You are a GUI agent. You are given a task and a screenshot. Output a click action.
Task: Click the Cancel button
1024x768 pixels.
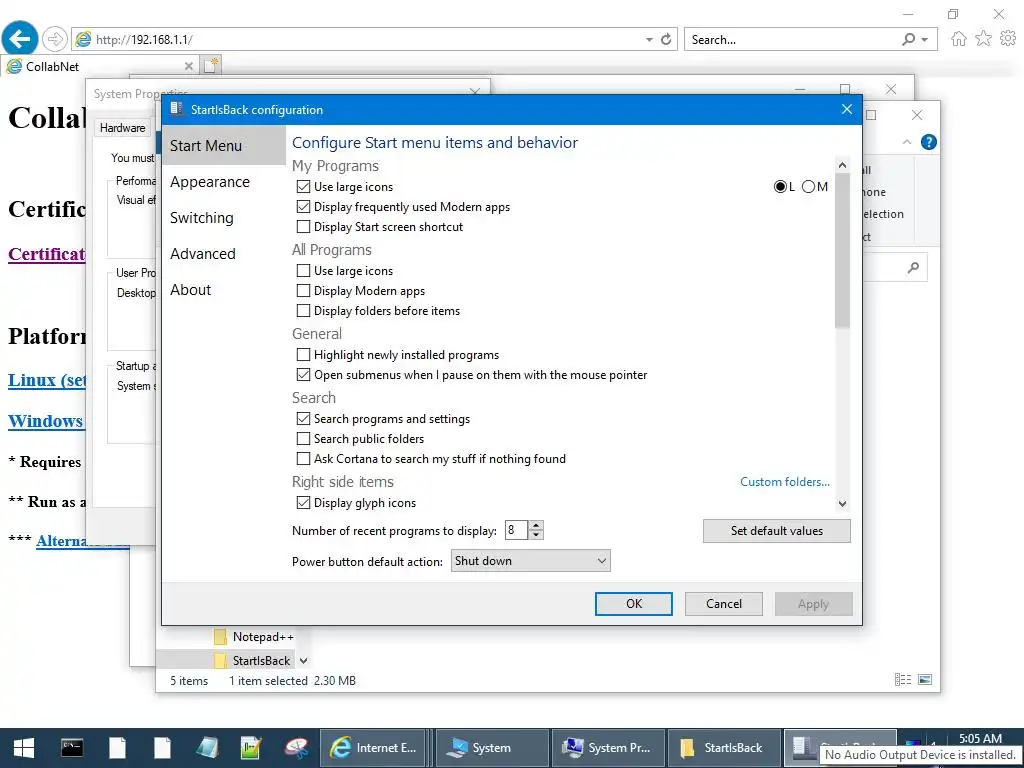pos(724,604)
